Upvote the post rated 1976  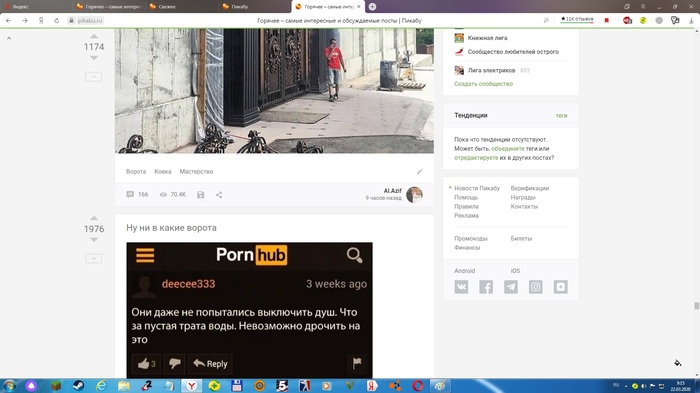pos(94,218)
